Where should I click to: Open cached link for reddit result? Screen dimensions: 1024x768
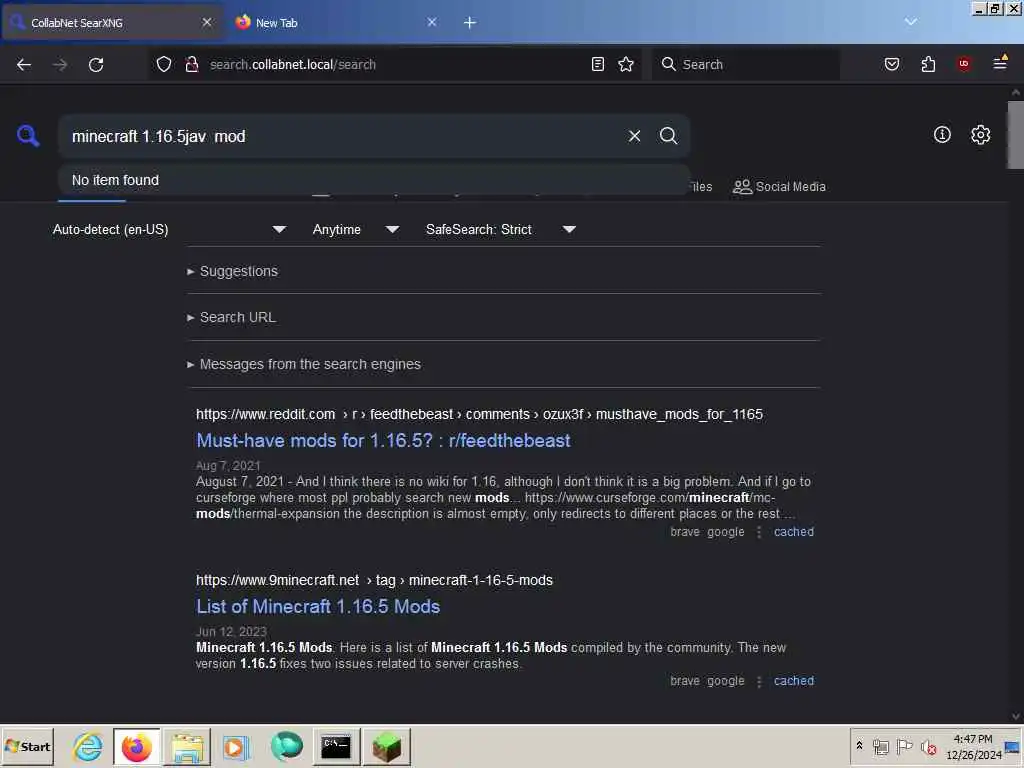[793, 532]
